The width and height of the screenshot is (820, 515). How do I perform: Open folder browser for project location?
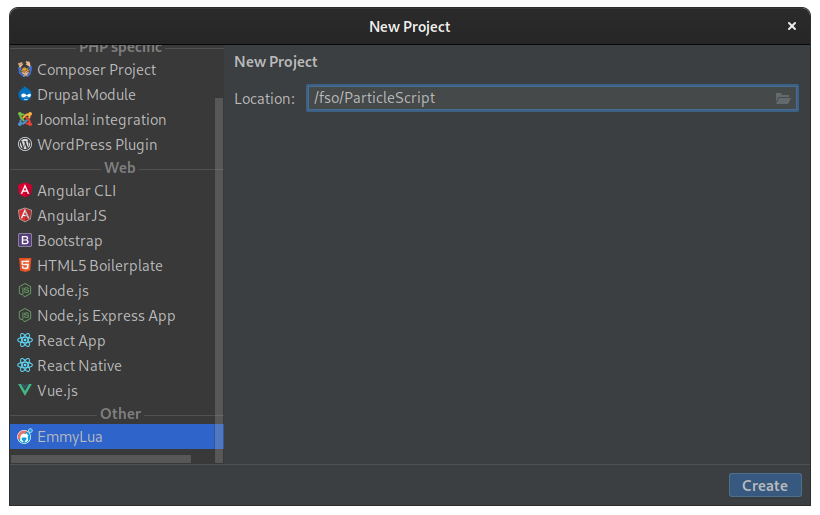click(783, 98)
